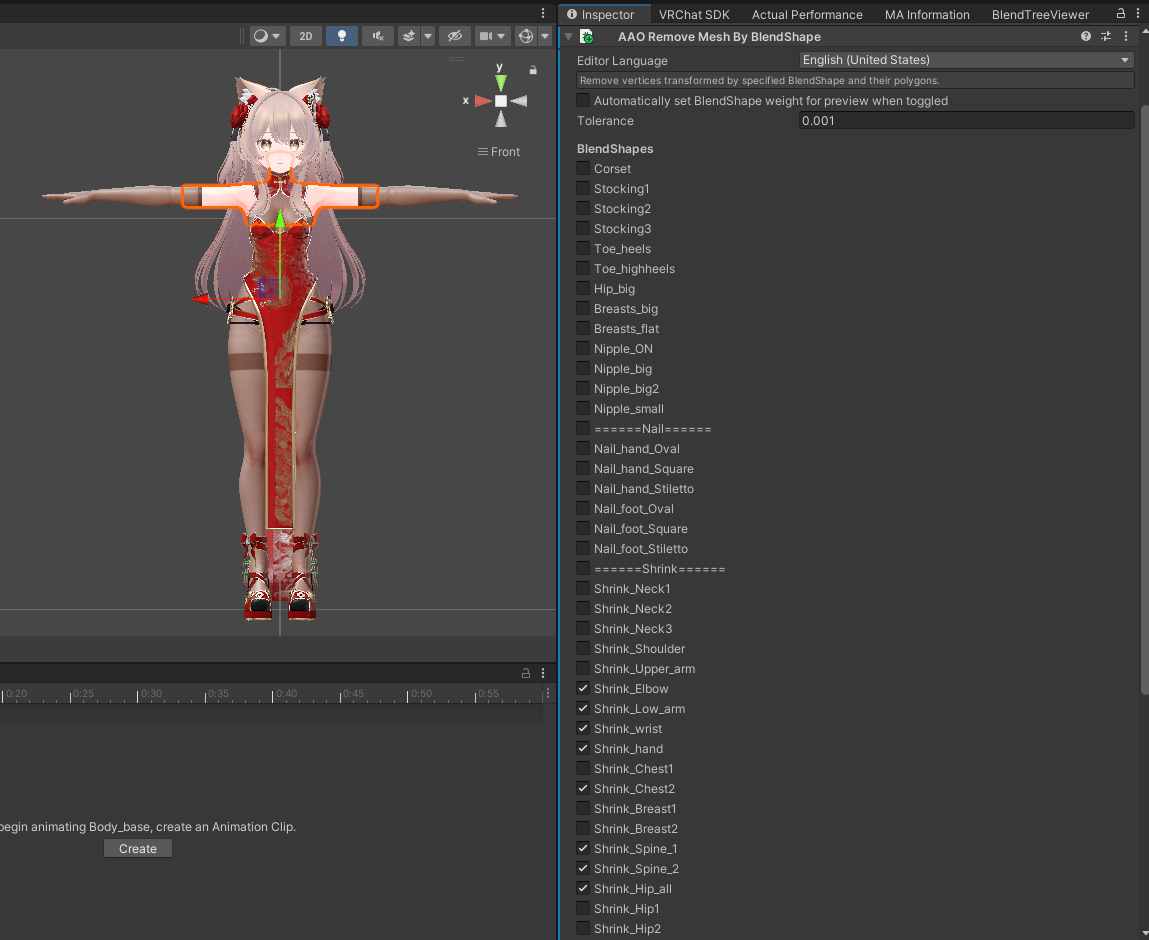Toggle scene lighting in the Scene view toolbar
Screen dimensions: 1149x940
pos(341,36)
